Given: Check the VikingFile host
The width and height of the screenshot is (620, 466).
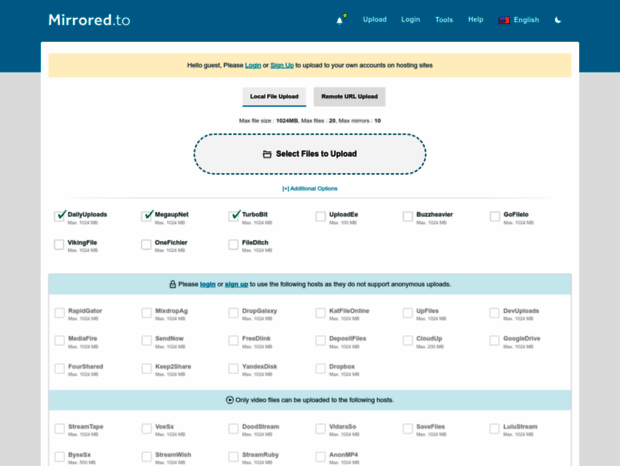Looking at the screenshot, I should 59,245.
